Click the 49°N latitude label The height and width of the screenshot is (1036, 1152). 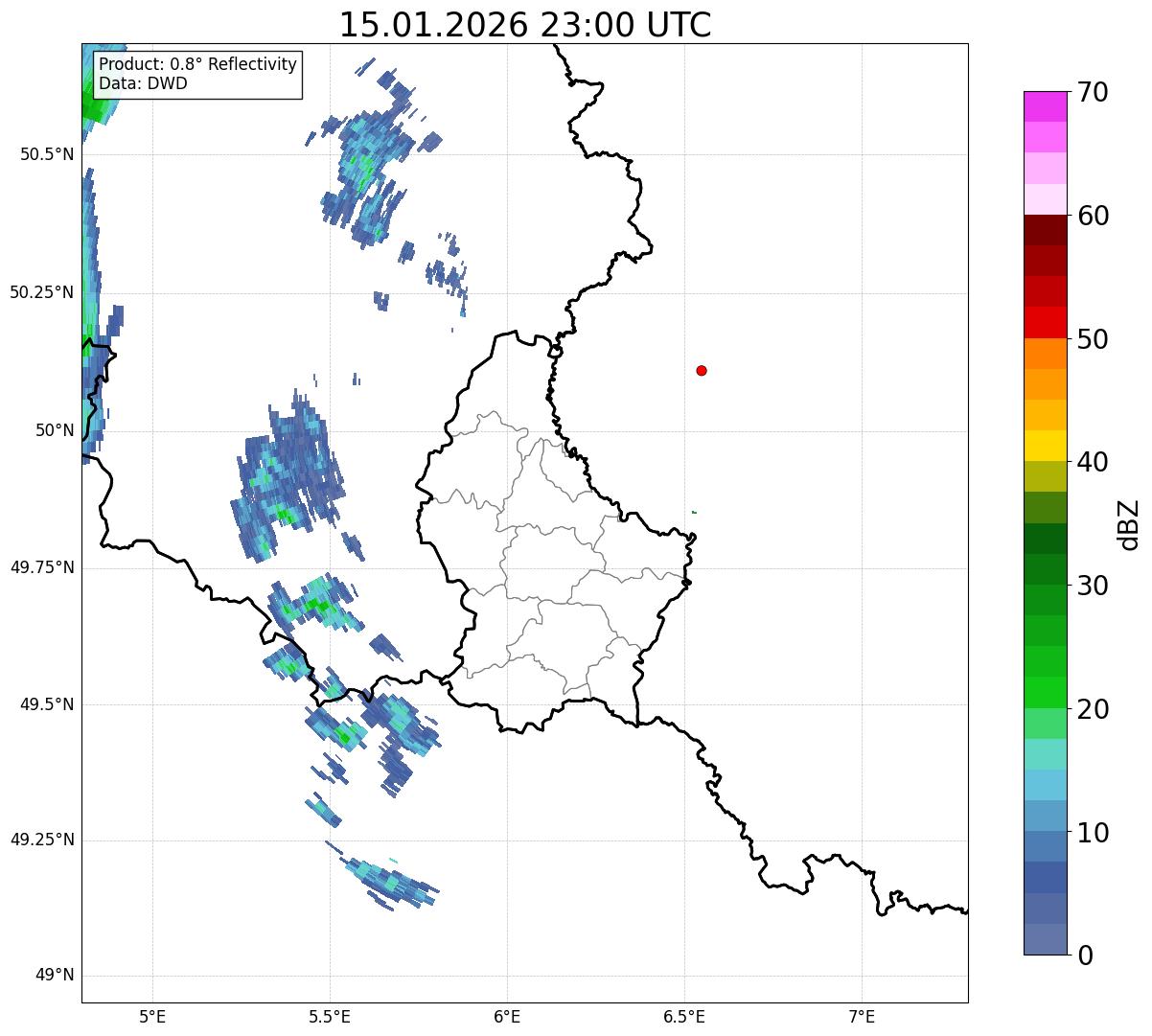[55, 976]
